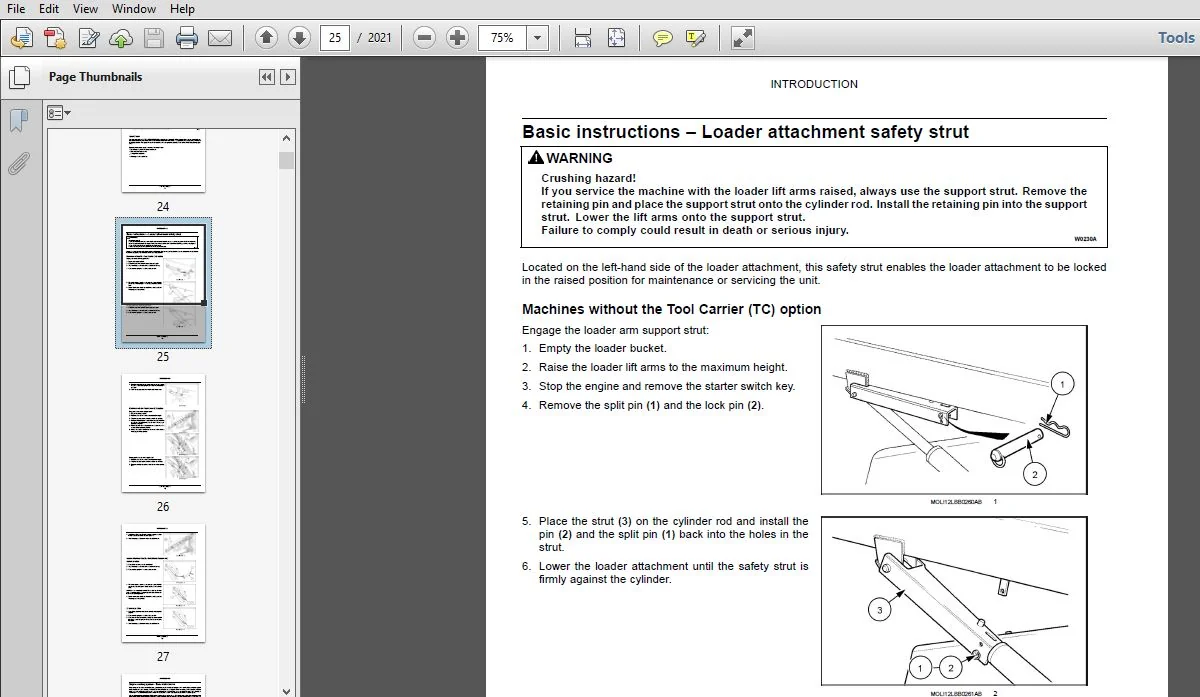Click the Save floppy disk icon
This screenshot has height=697, width=1200.
pos(153,38)
